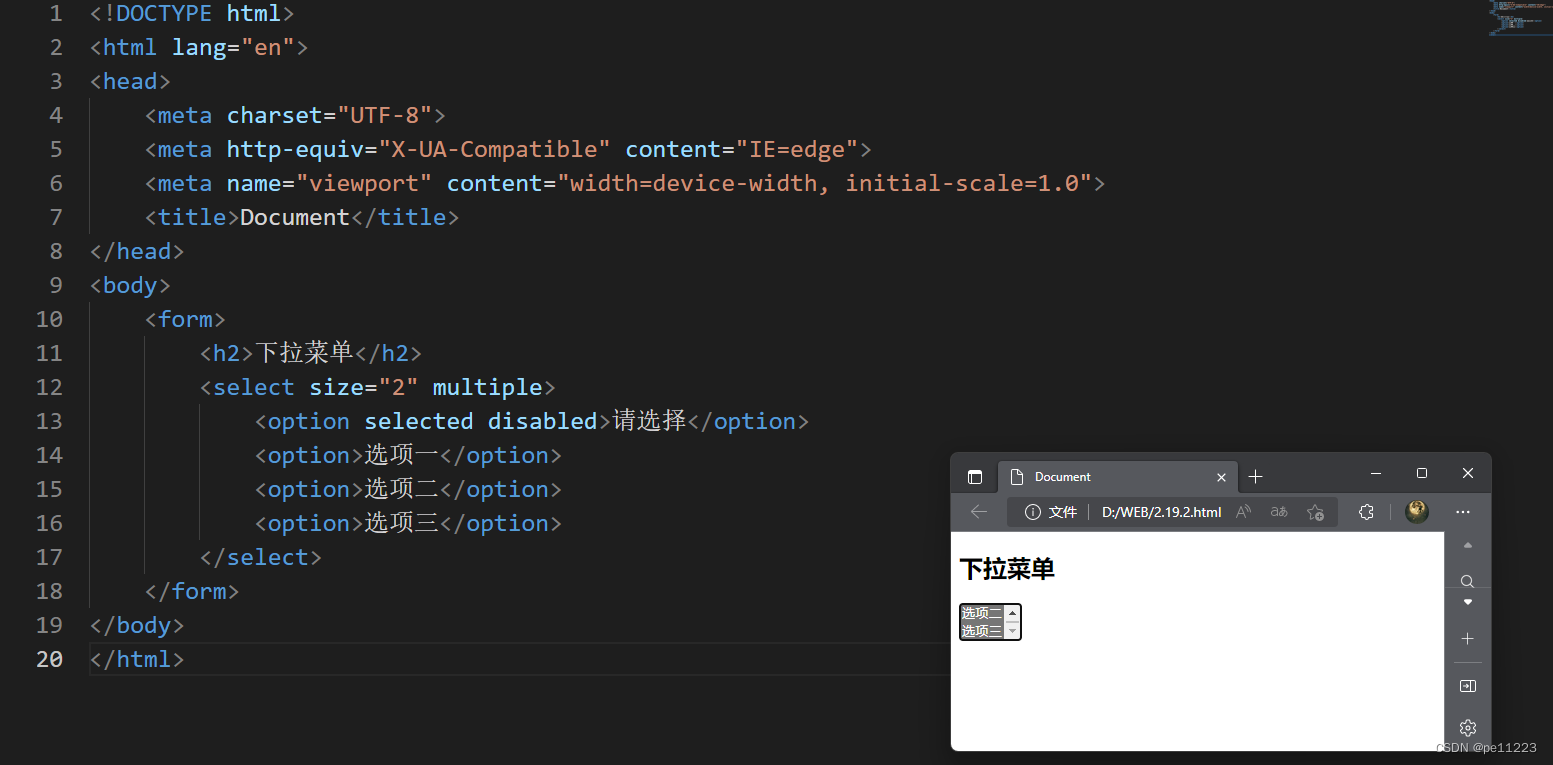Screen dimensions: 1553x765
Task: Click the name="viewport" attribute in code
Action: click(329, 184)
